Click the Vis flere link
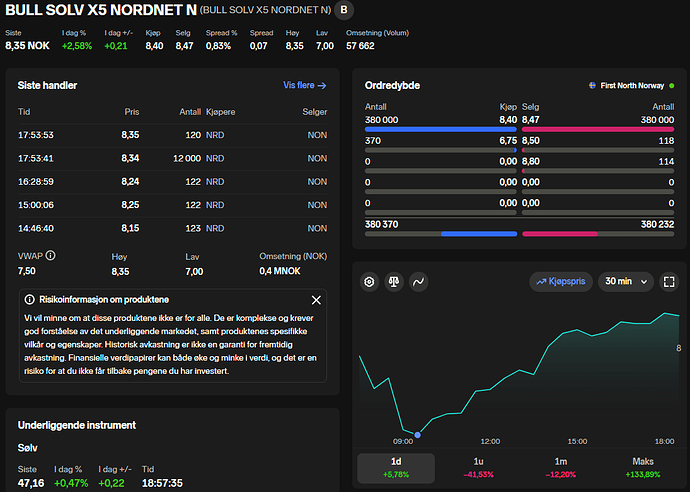690x492 pixels. point(305,85)
